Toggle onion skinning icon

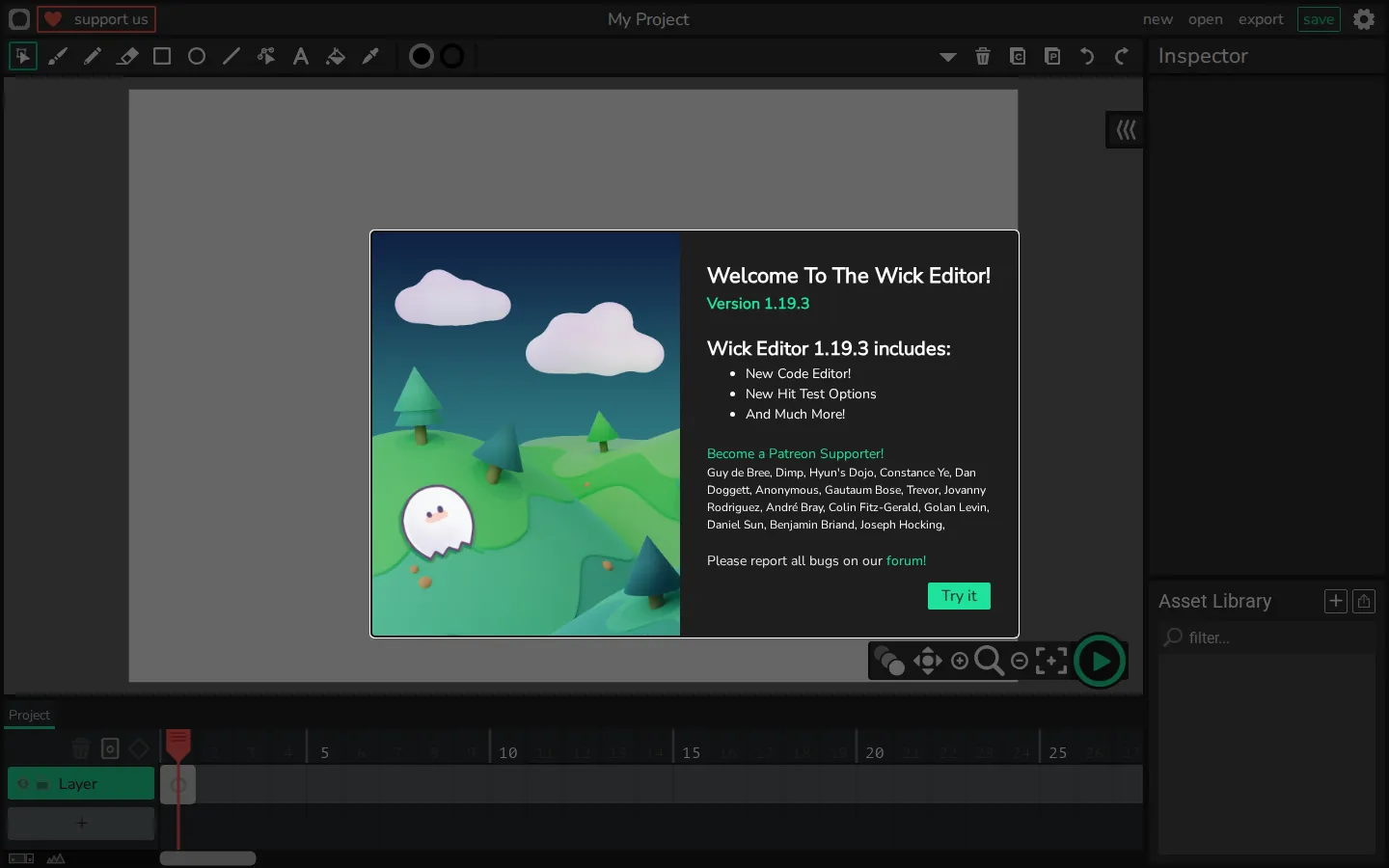[x=889, y=662]
